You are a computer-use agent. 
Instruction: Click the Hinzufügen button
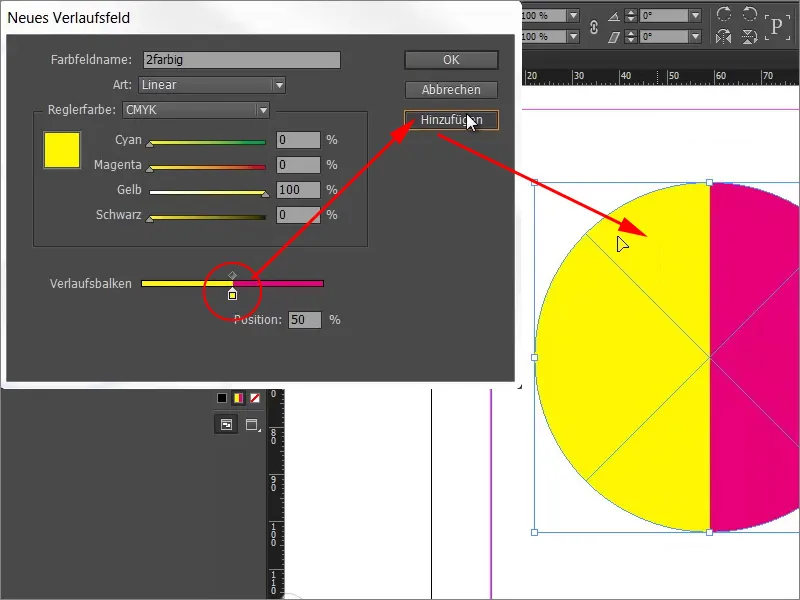[451, 119]
